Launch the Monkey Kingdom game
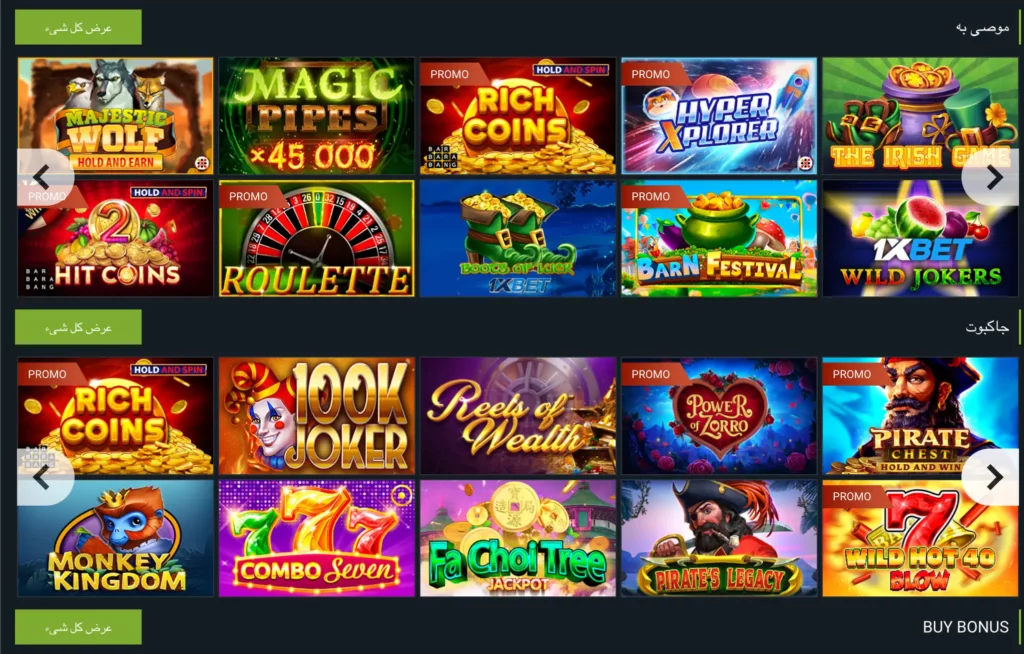The image size is (1024, 654). [116, 538]
